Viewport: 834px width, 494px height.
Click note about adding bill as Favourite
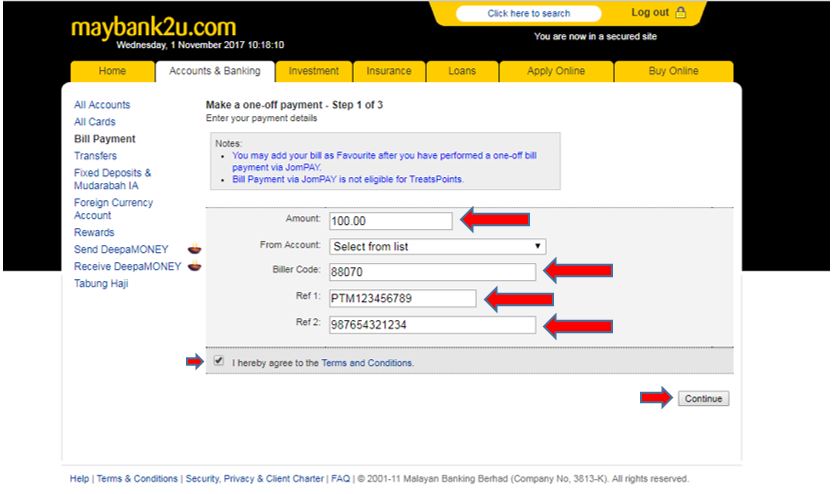pyautogui.click(x=384, y=161)
